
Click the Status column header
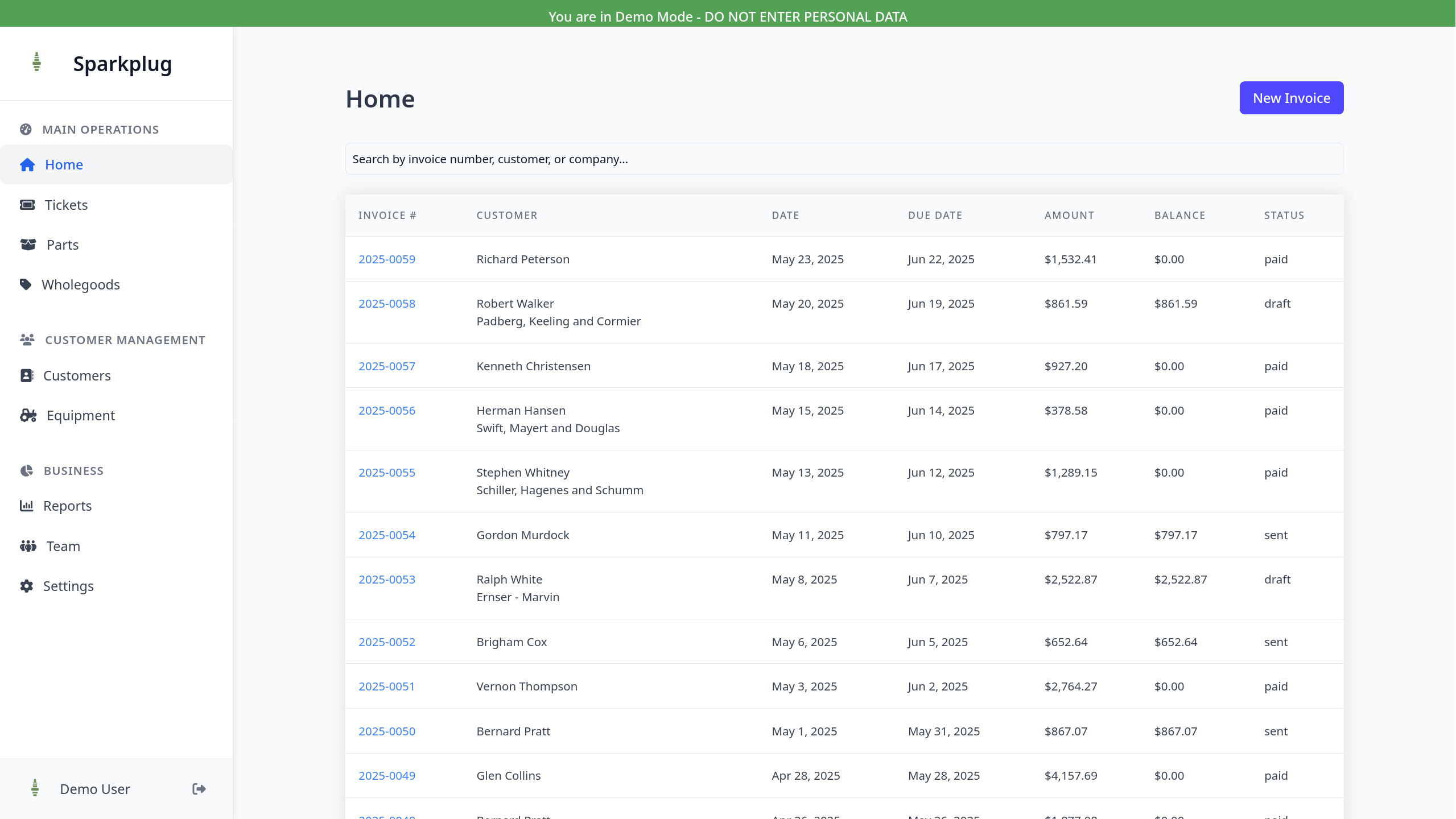[1284, 215]
